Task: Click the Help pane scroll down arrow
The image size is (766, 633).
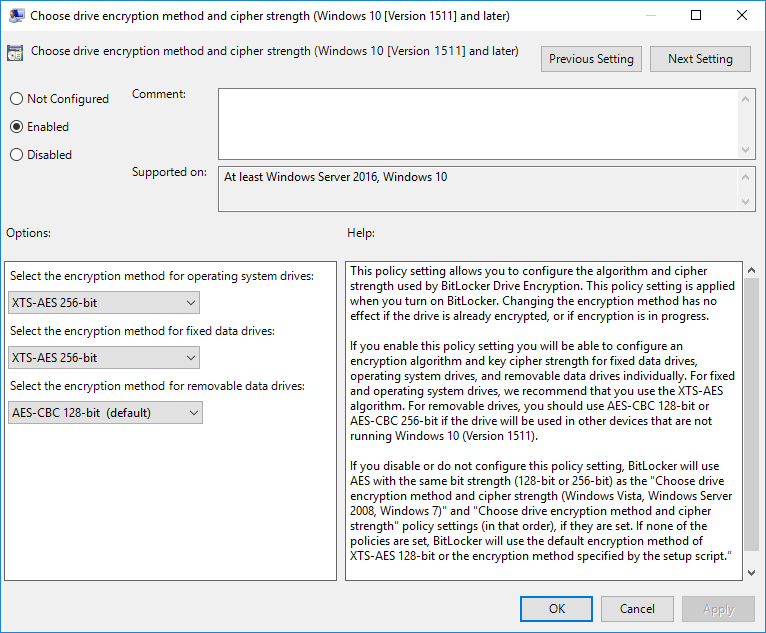Action: [x=751, y=571]
